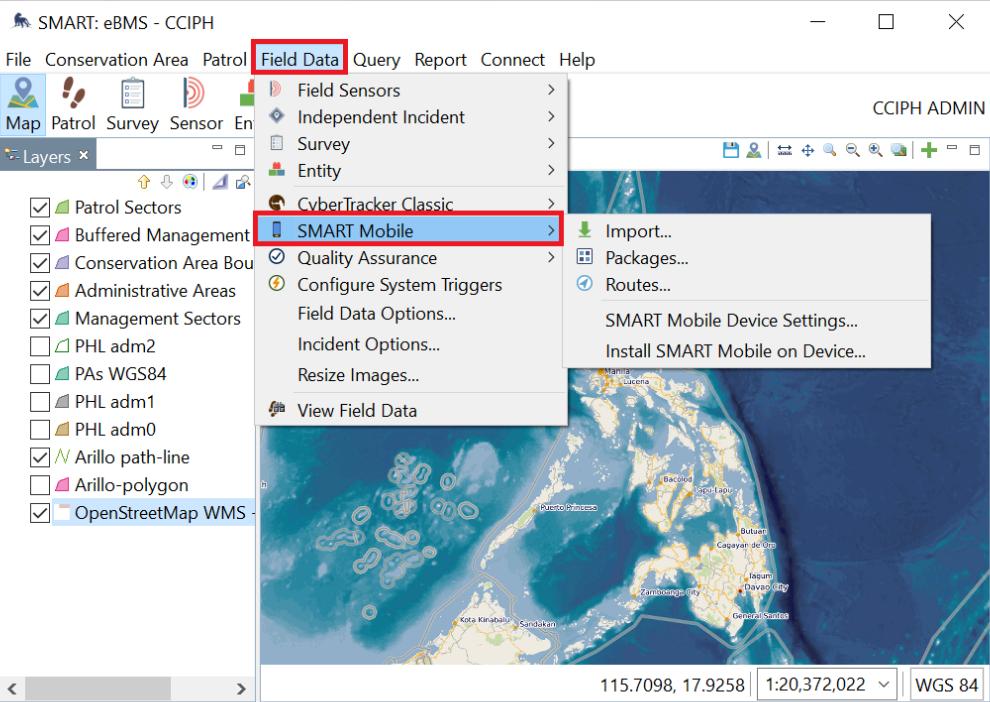Click the map image layers icon
This screenshot has height=702, width=990.
[x=898, y=150]
